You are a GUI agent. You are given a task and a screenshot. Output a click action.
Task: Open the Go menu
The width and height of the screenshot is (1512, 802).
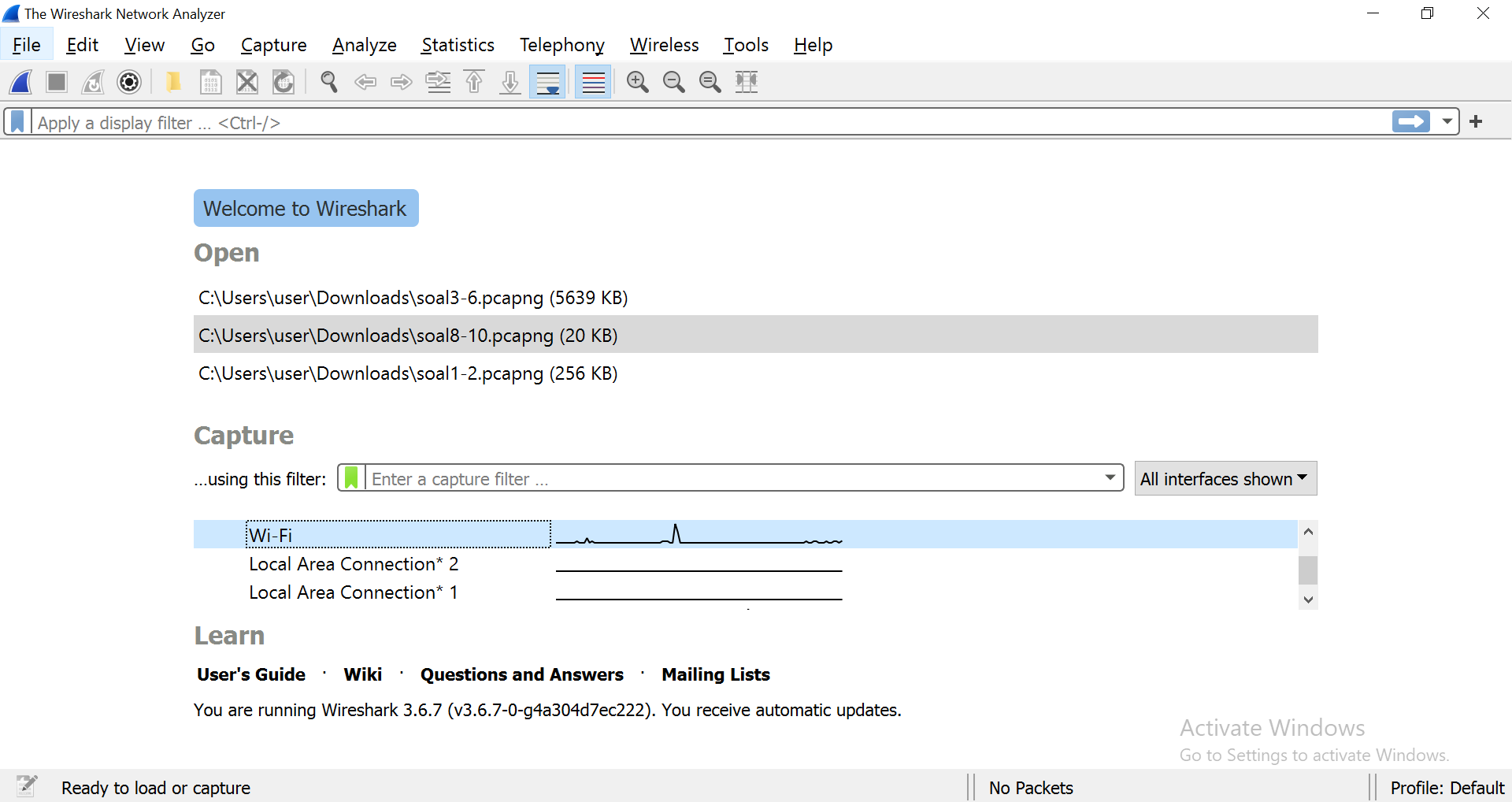click(202, 45)
